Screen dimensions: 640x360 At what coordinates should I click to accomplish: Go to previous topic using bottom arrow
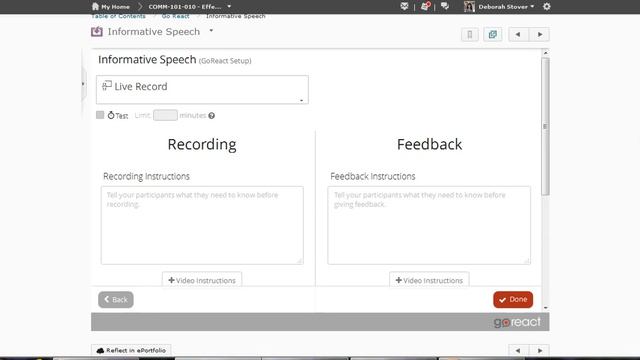518,350
